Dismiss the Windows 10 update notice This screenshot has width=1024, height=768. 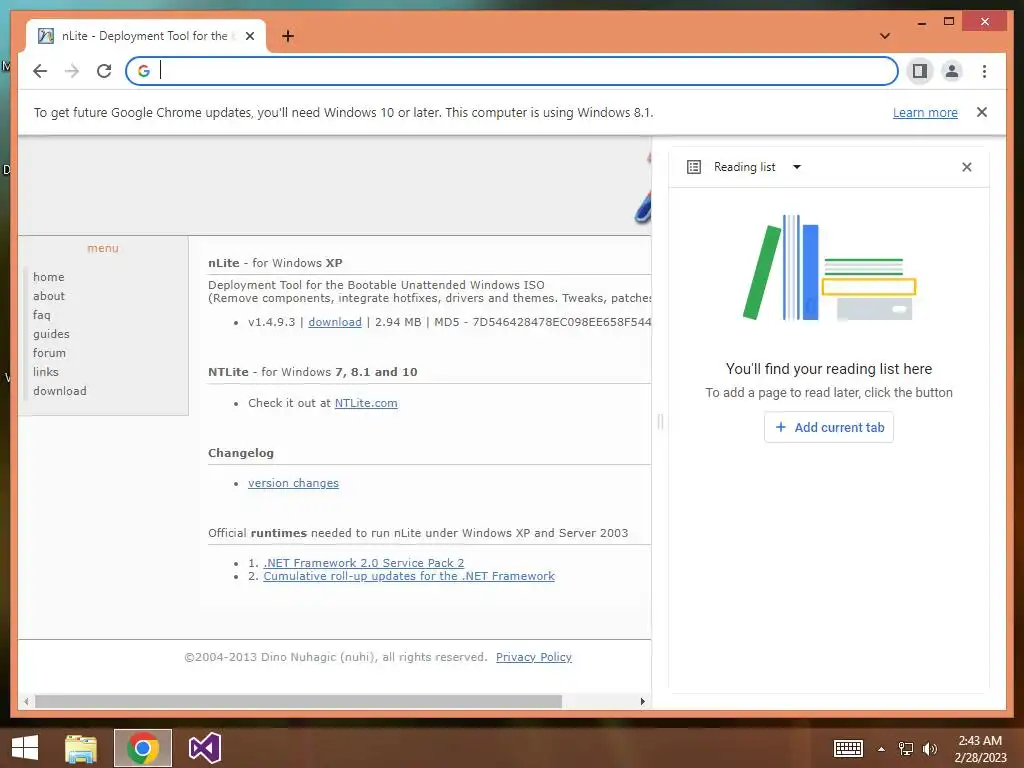coord(982,112)
